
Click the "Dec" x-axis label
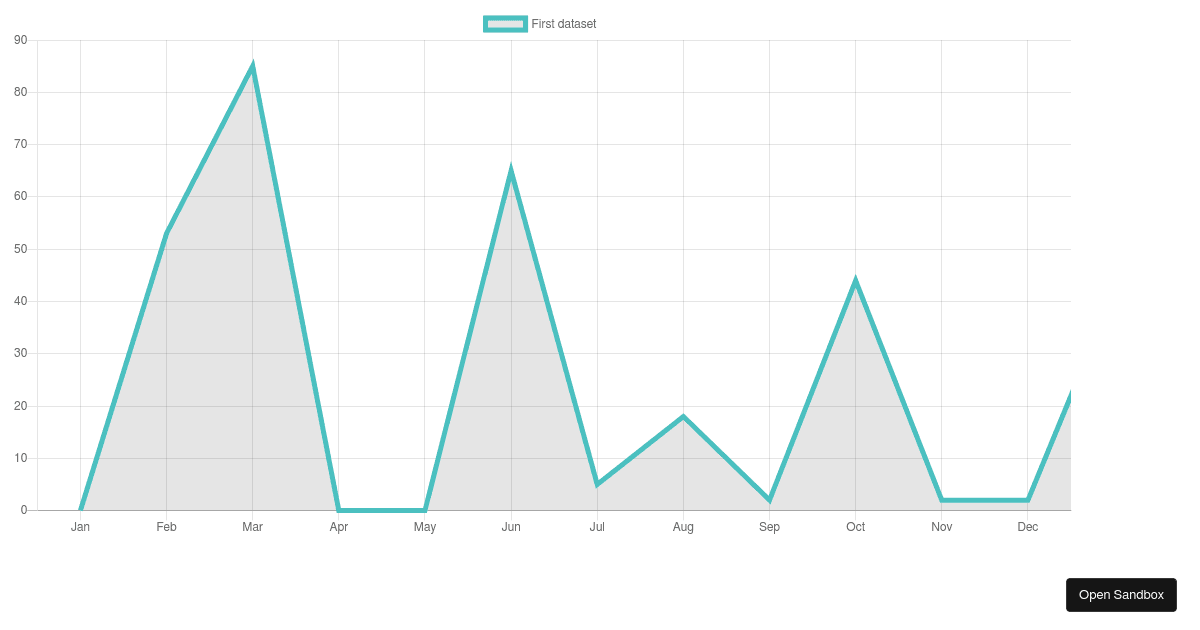pyautogui.click(x=1028, y=527)
